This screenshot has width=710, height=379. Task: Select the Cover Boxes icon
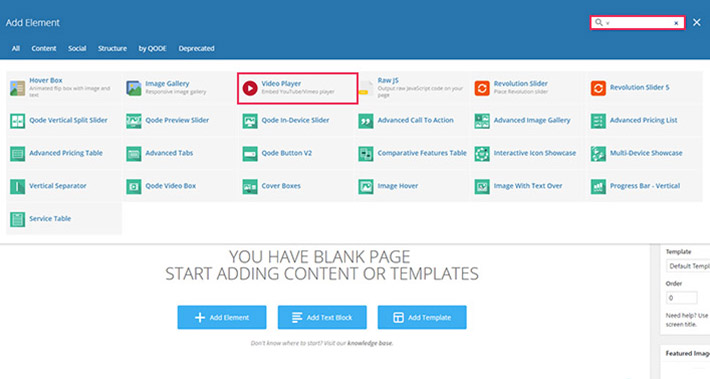coord(250,186)
